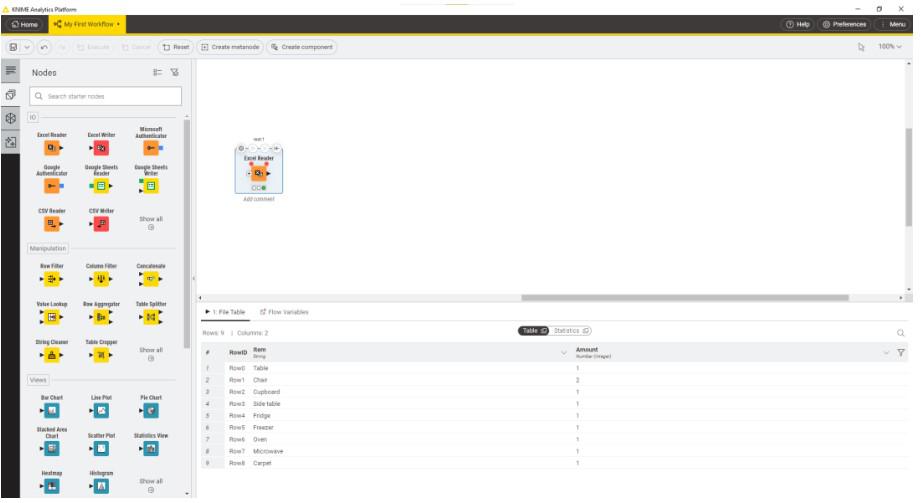Choose the Google Authenticator node
The image size is (921, 503).
(x=52, y=186)
